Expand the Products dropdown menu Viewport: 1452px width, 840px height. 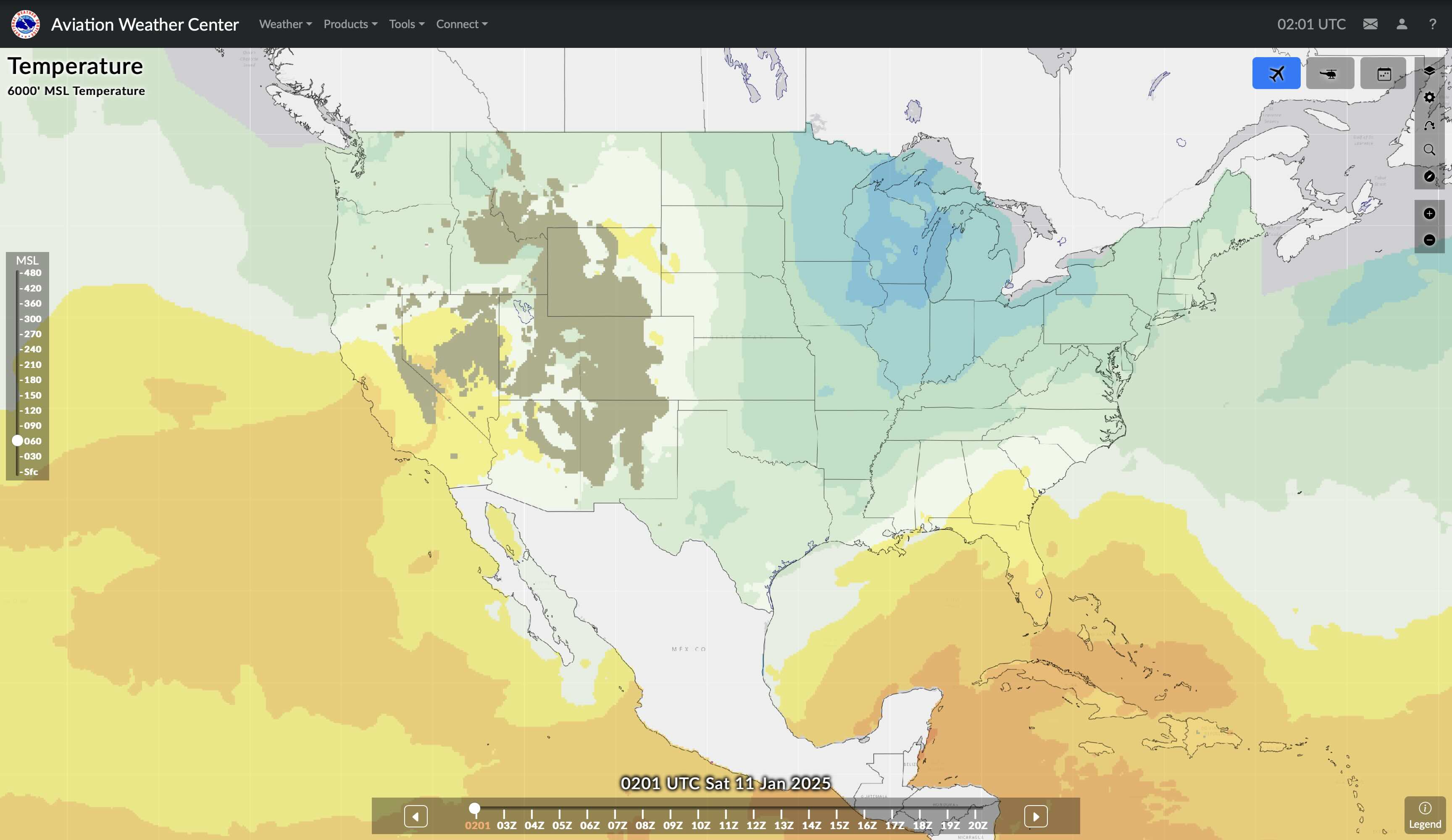350,24
